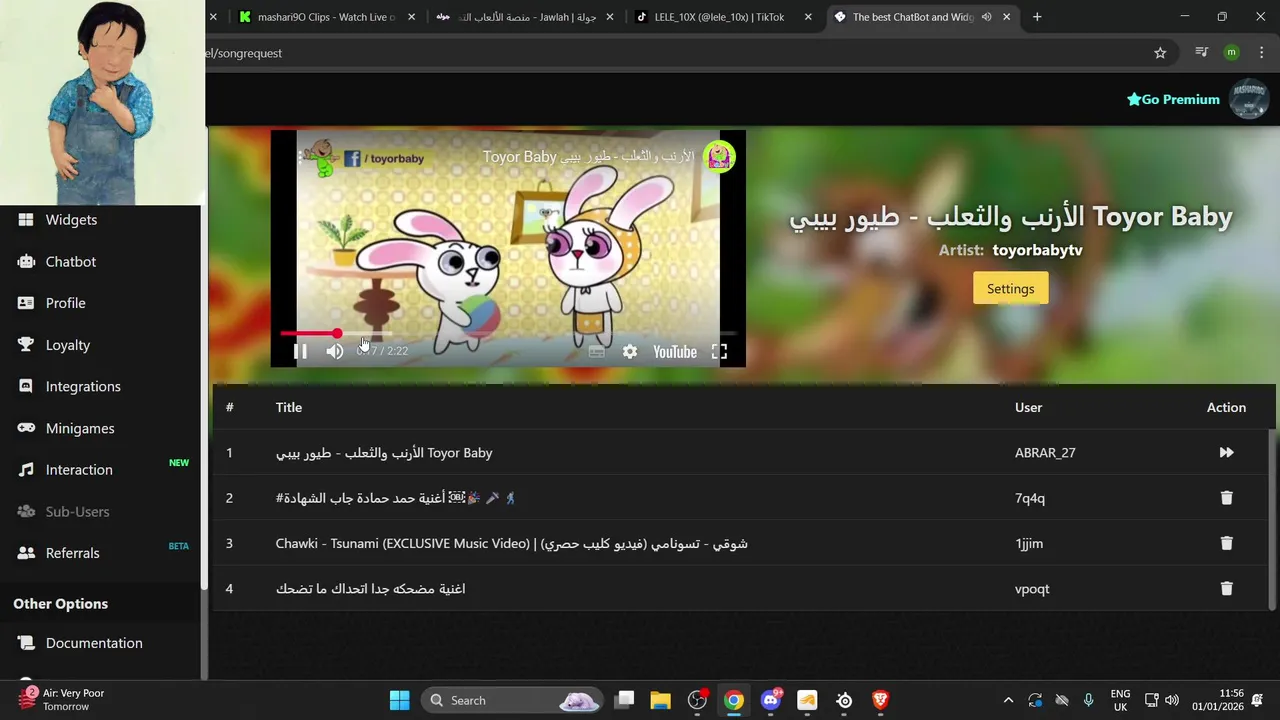Viewport: 1280px width, 720px height.
Task: Click the Widgets grid icon
Action: [26, 220]
